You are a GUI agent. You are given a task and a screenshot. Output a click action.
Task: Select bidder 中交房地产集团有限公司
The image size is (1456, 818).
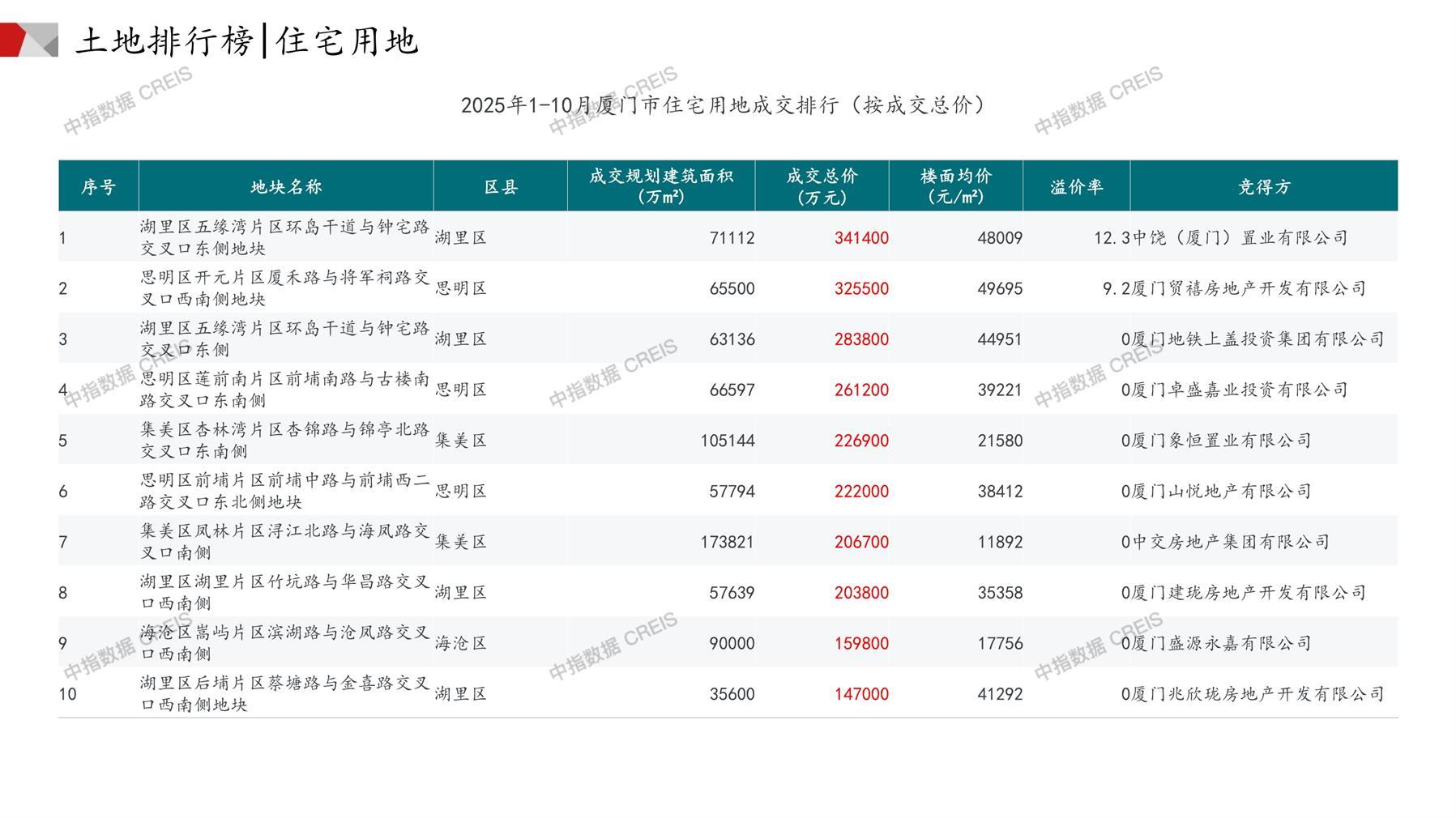pyautogui.click(x=1231, y=542)
